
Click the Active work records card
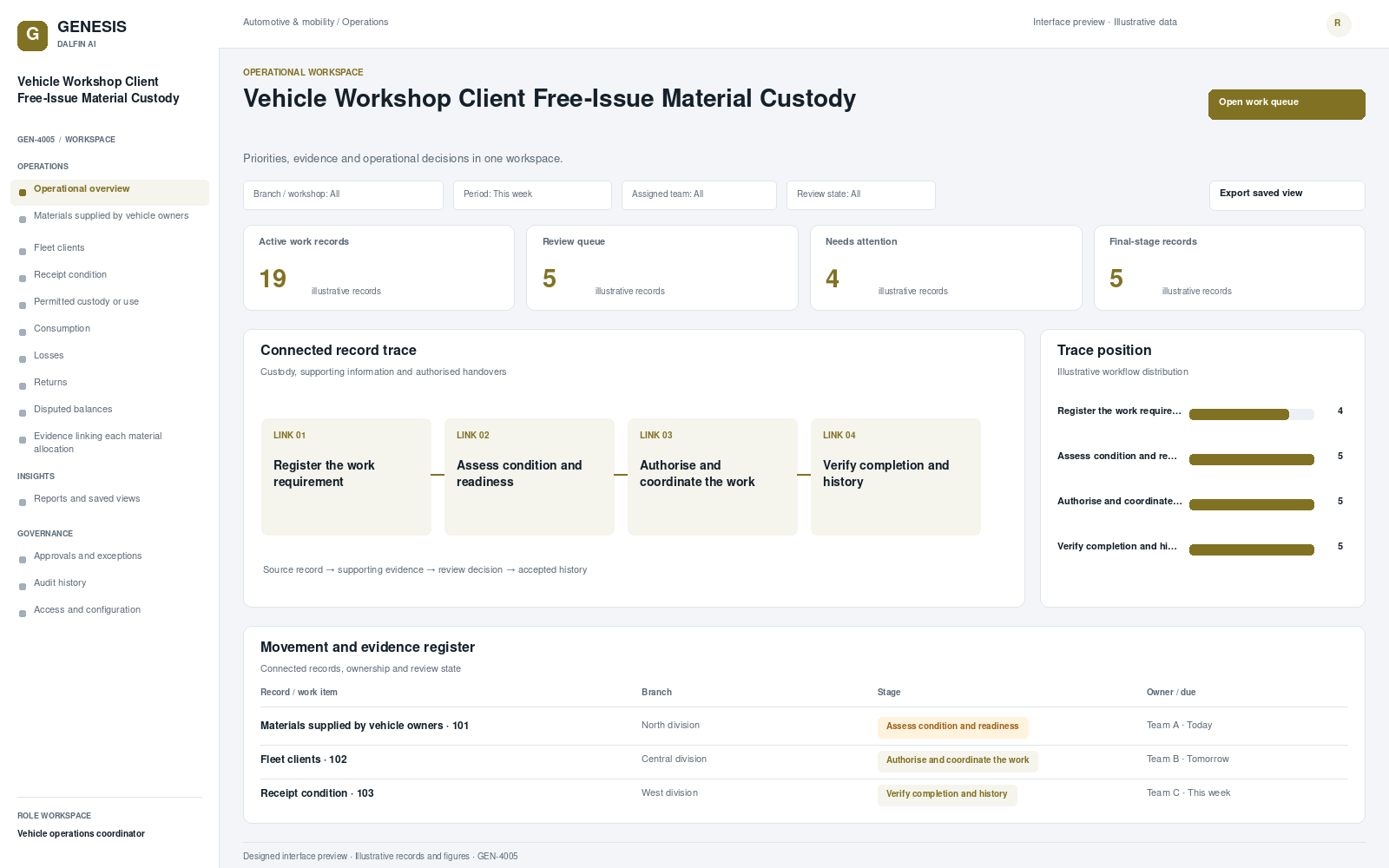(x=379, y=268)
